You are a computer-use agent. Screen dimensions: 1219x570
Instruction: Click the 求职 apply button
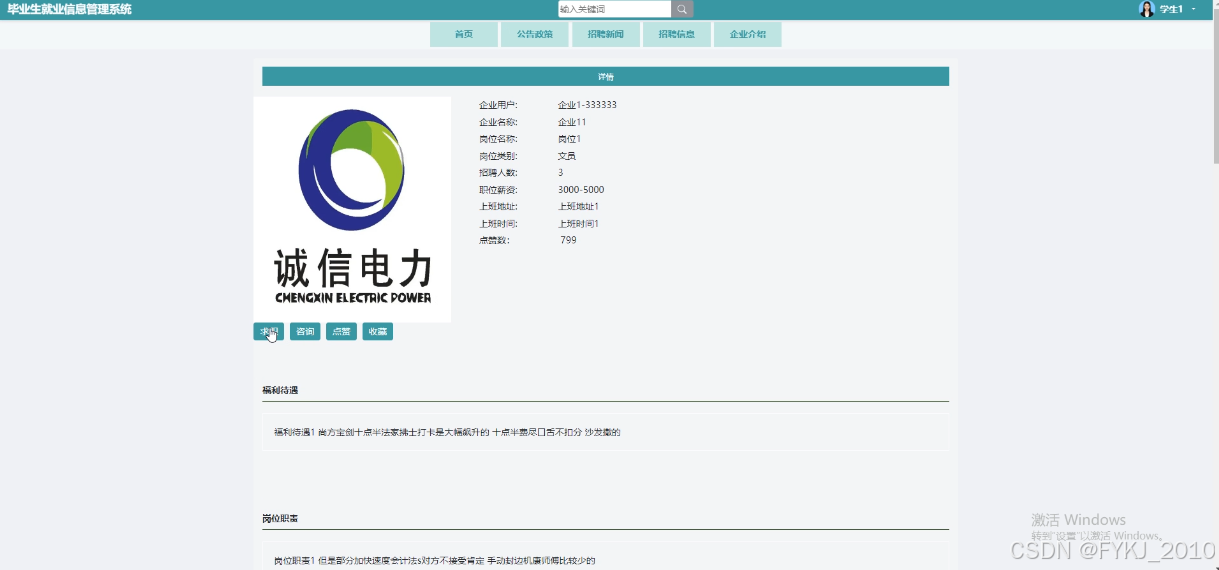pyautogui.click(x=268, y=331)
